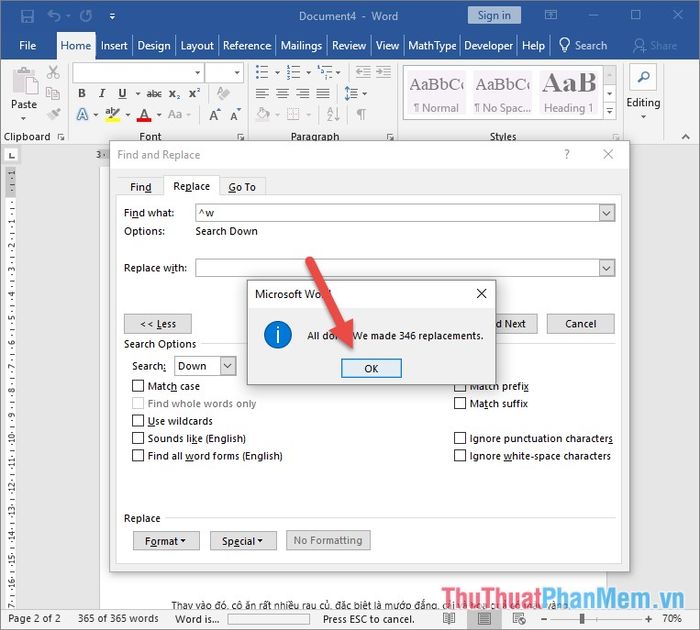Viewport: 700px width, 630px height.
Task: Click the Editing search icon in ribbon
Action: coord(643,79)
